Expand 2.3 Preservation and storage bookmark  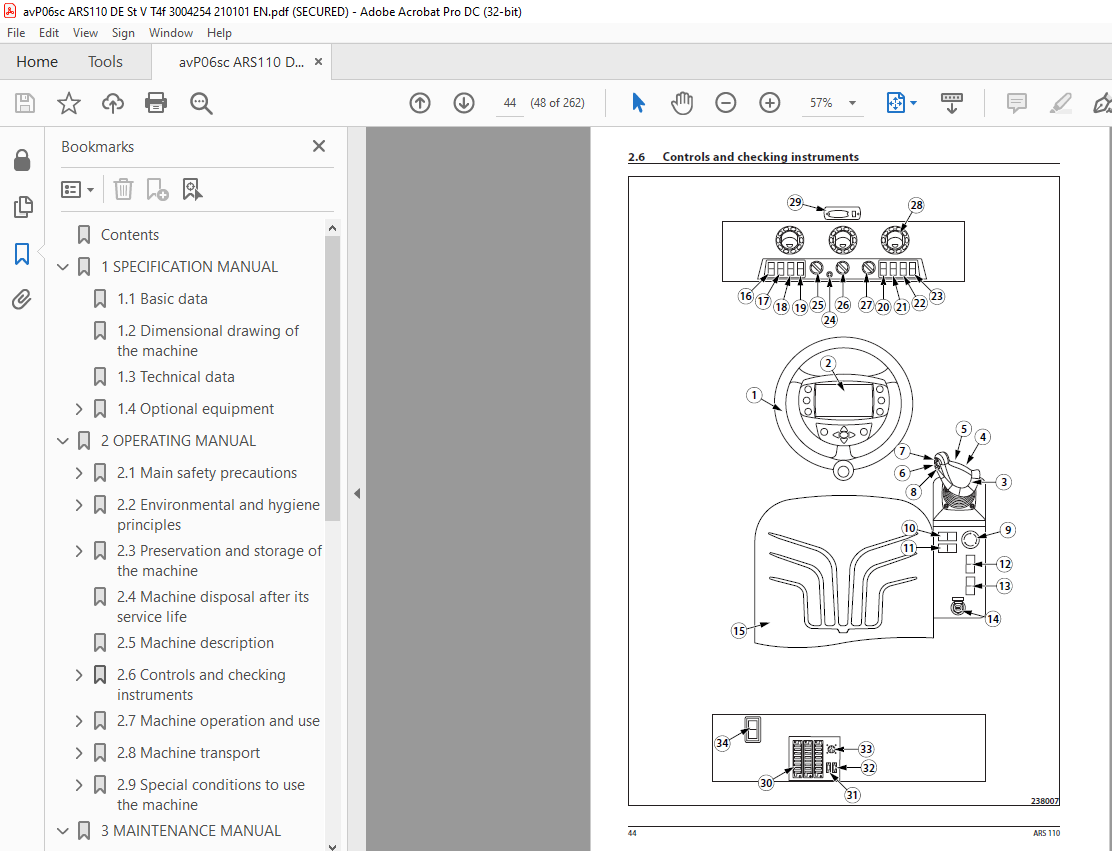pos(79,551)
